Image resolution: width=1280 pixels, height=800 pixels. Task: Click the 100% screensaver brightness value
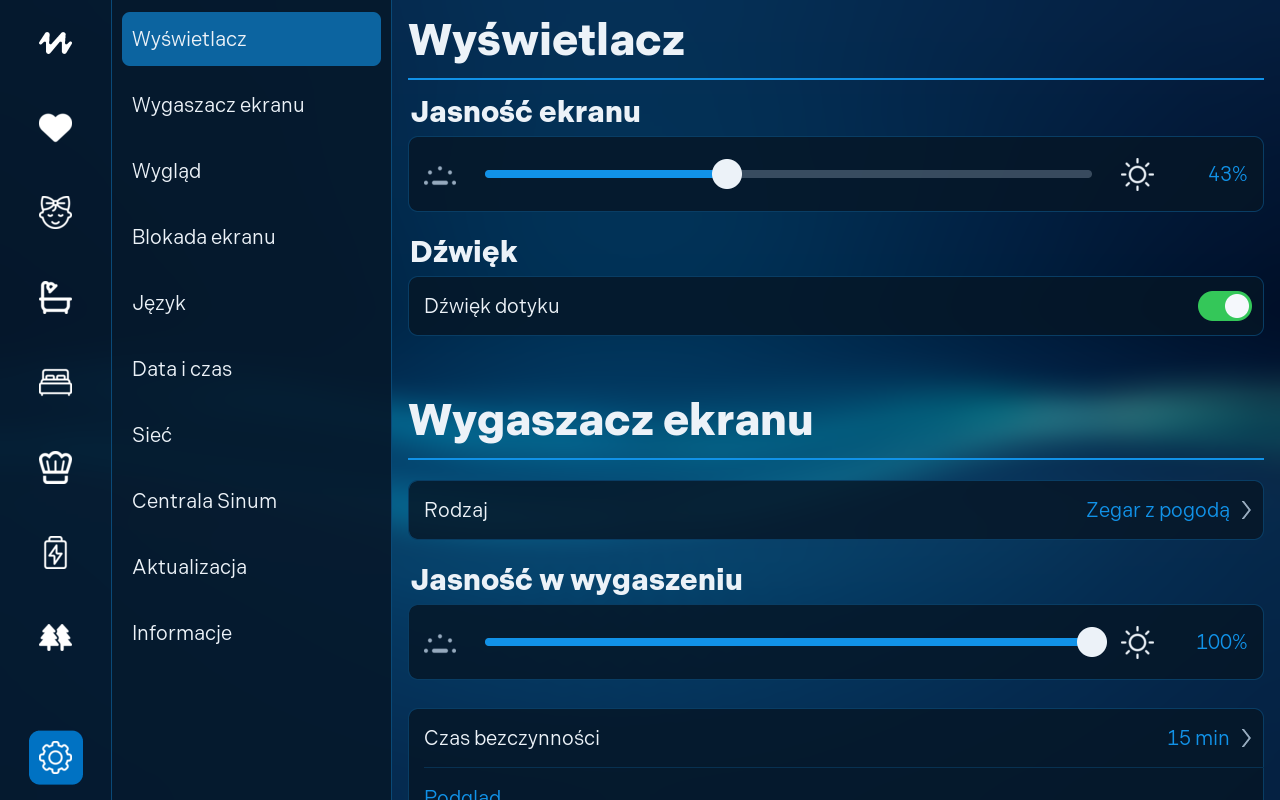1222,642
